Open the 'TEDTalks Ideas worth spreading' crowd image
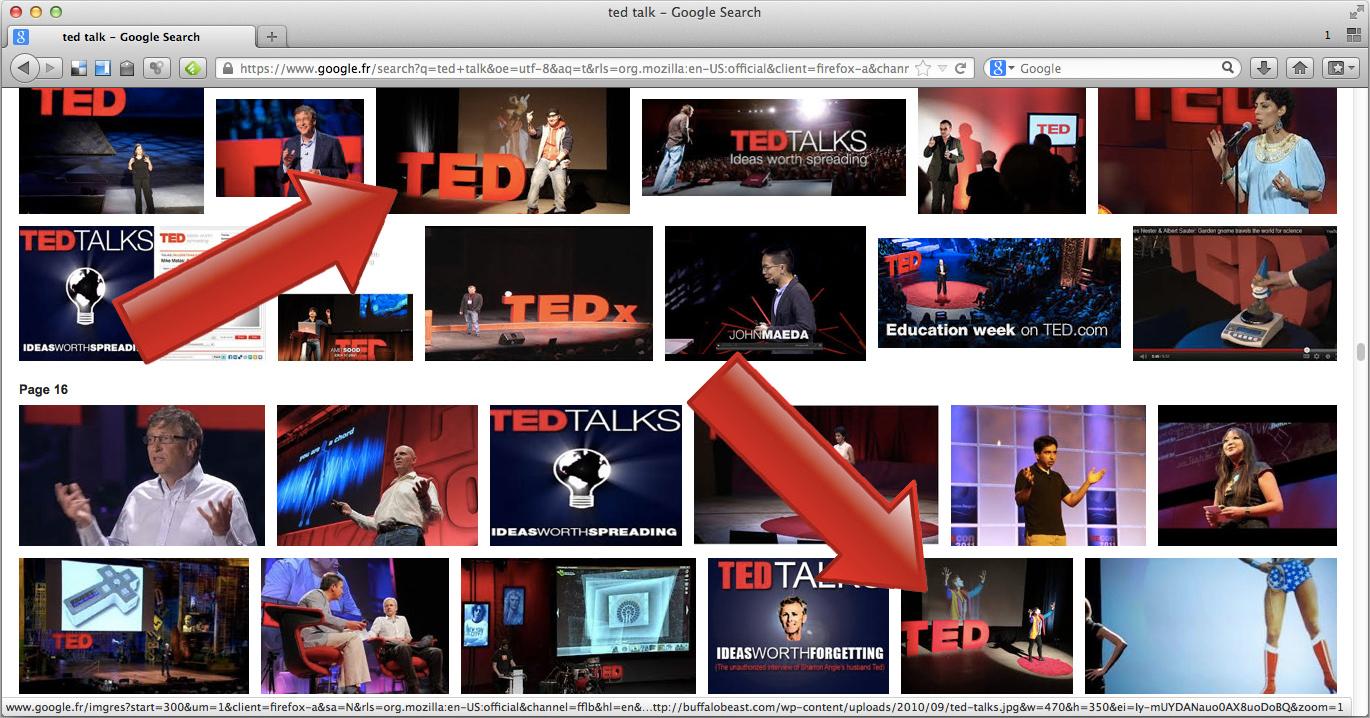1370x718 pixels. (774, 147)
